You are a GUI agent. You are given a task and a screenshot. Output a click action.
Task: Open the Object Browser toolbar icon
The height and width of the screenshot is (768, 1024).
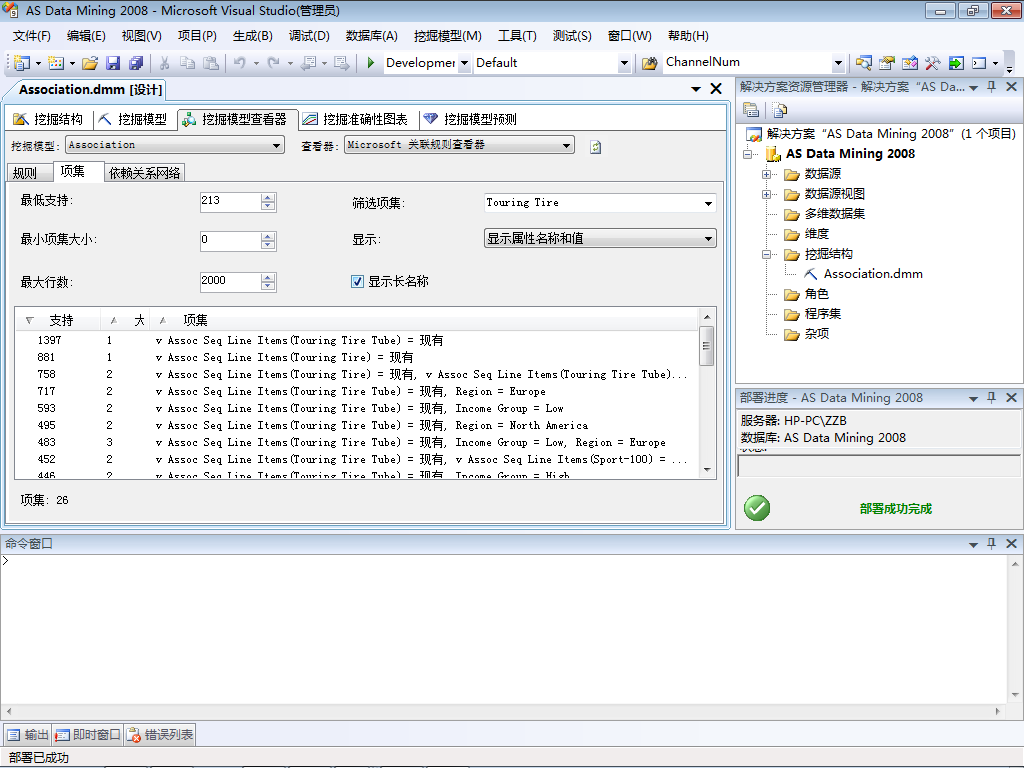coord(909,63)
